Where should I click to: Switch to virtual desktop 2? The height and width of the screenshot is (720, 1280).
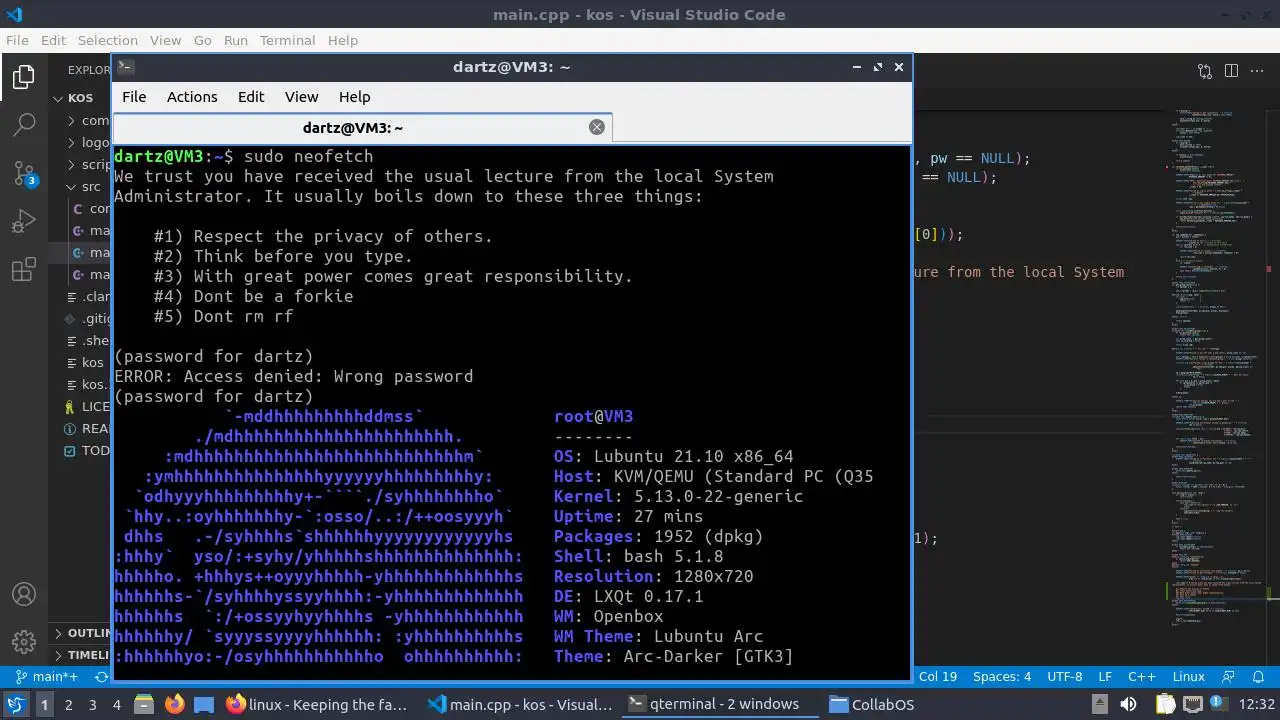(68, 704)
